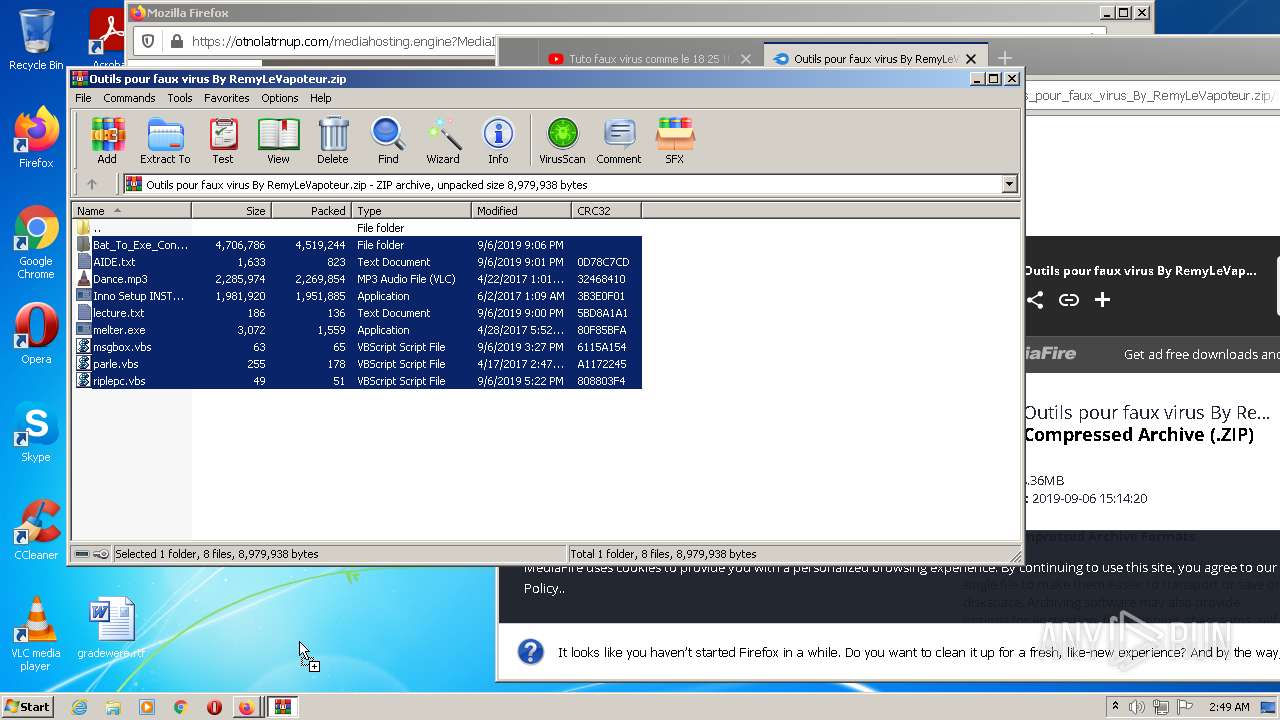Open Opera desktop shortcut
This screenshot has width=1280, height=720.
pyautogui.click(x=36, y=334)
